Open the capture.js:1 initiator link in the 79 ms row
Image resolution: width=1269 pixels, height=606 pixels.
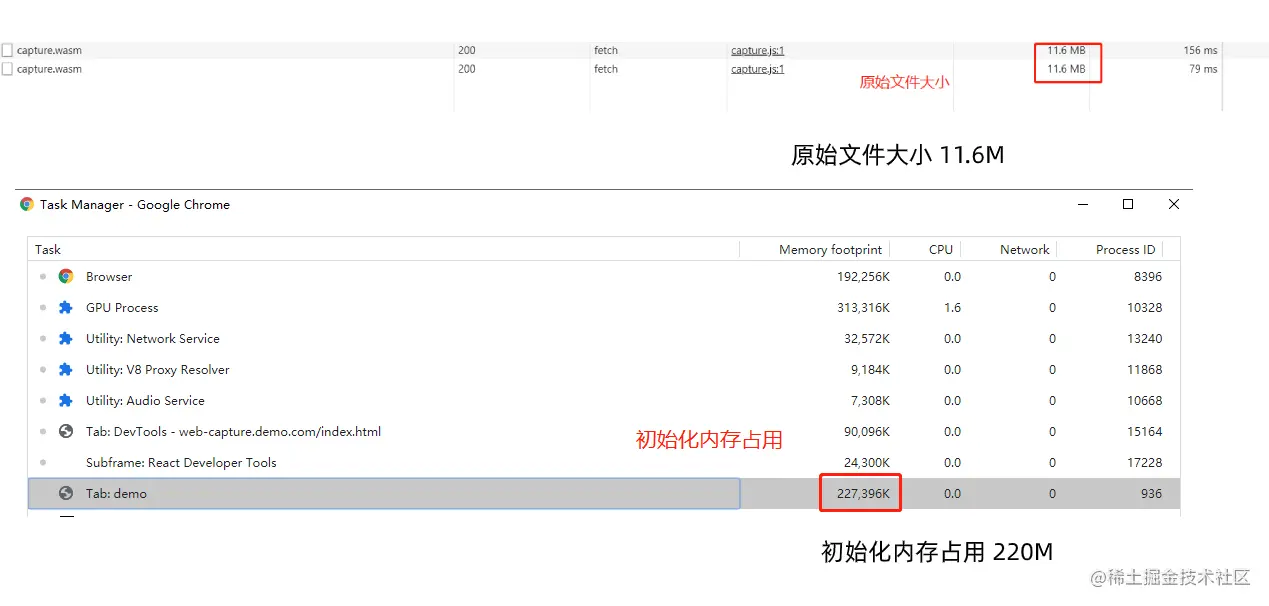point(757,69)
